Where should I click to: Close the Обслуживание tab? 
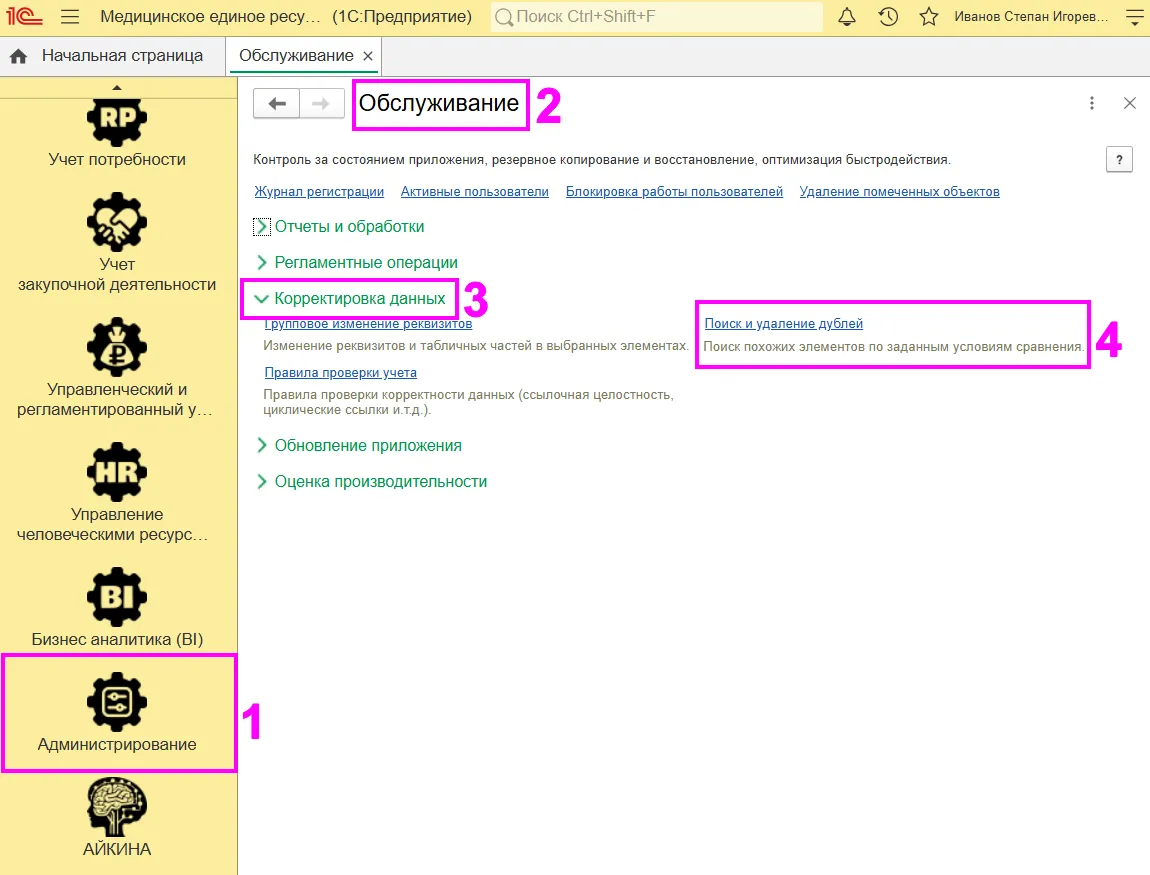368,56
